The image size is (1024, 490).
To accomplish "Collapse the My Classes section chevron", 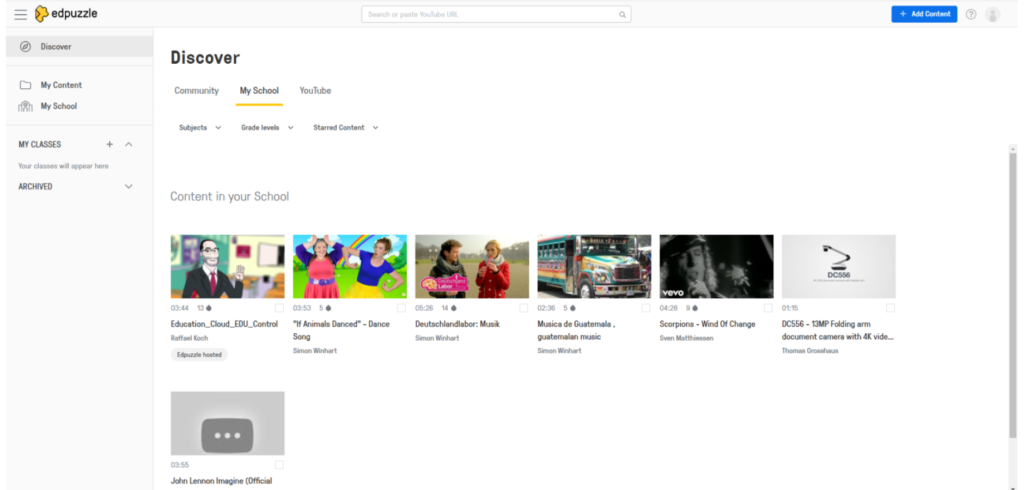I will (129, 144).
